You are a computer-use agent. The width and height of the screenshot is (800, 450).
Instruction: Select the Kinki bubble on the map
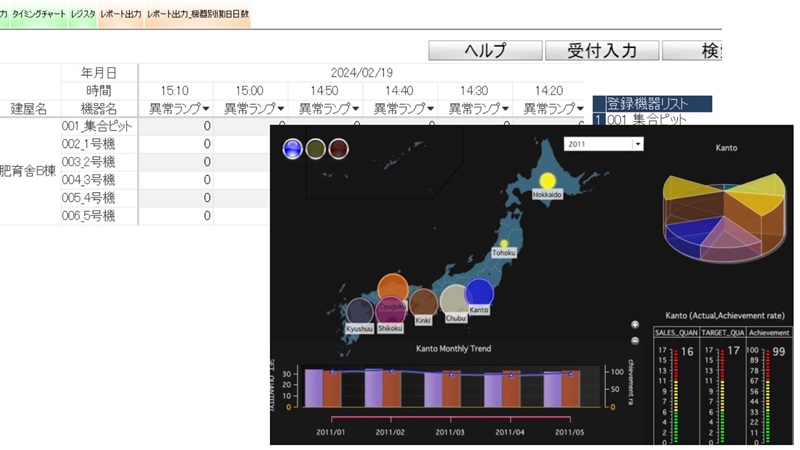(423, 303)
